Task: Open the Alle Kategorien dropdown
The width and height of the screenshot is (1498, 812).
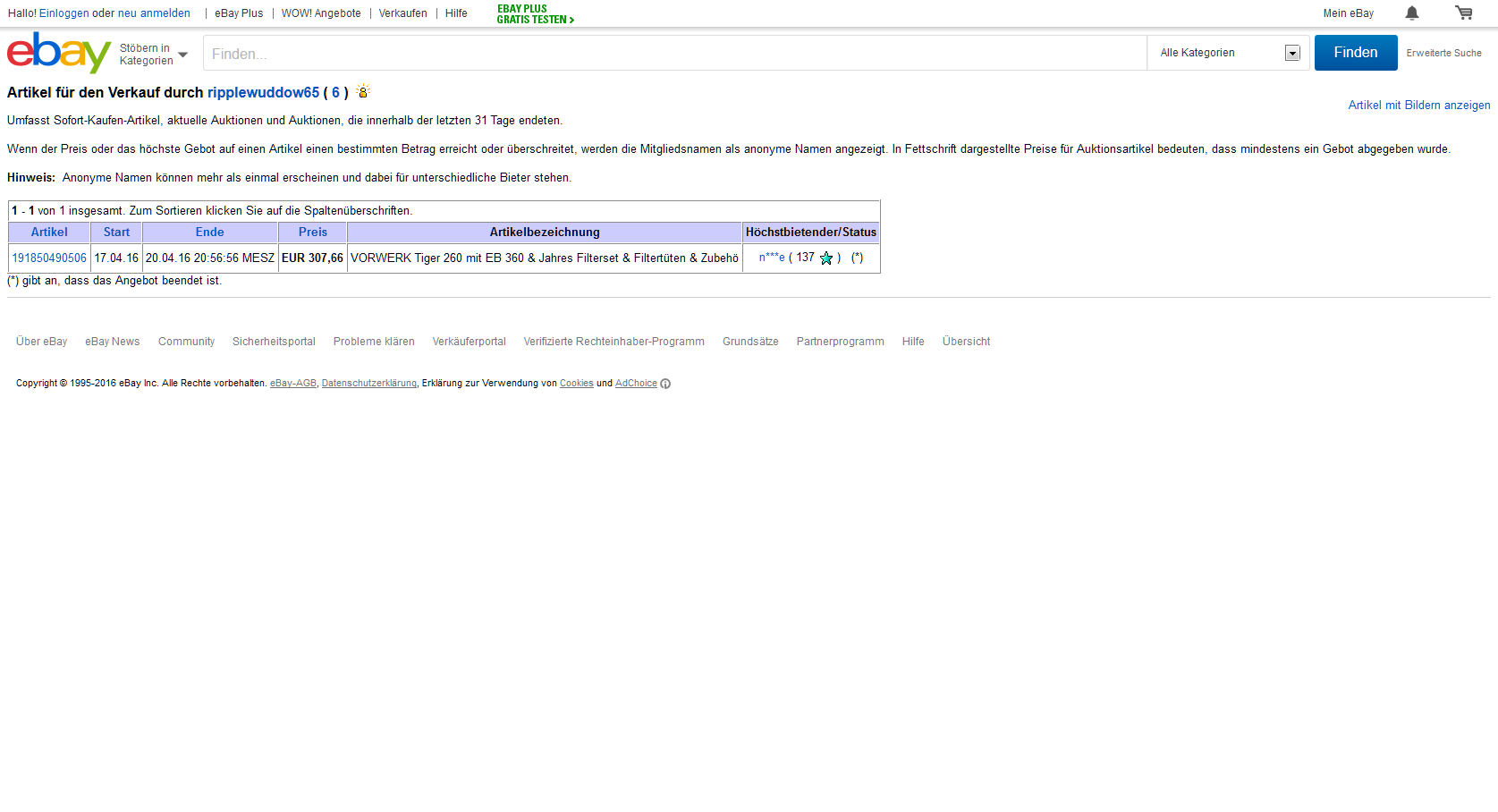Action: click(x=1229, y=53)
